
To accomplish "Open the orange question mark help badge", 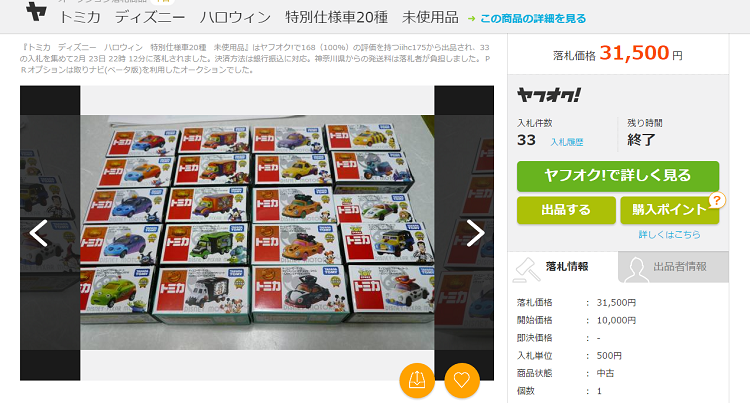I will click(x=717, y=200).
